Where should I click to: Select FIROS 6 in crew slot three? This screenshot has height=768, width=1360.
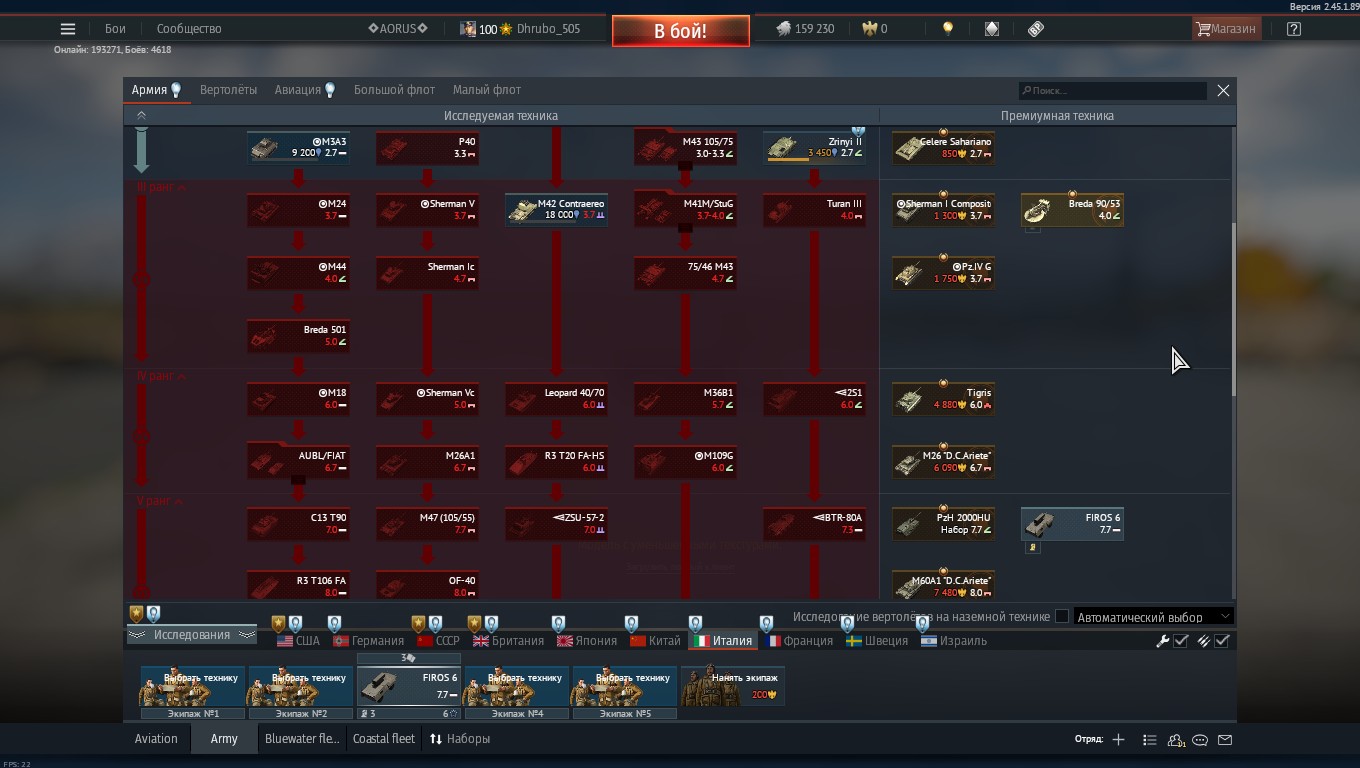[409, 687]
